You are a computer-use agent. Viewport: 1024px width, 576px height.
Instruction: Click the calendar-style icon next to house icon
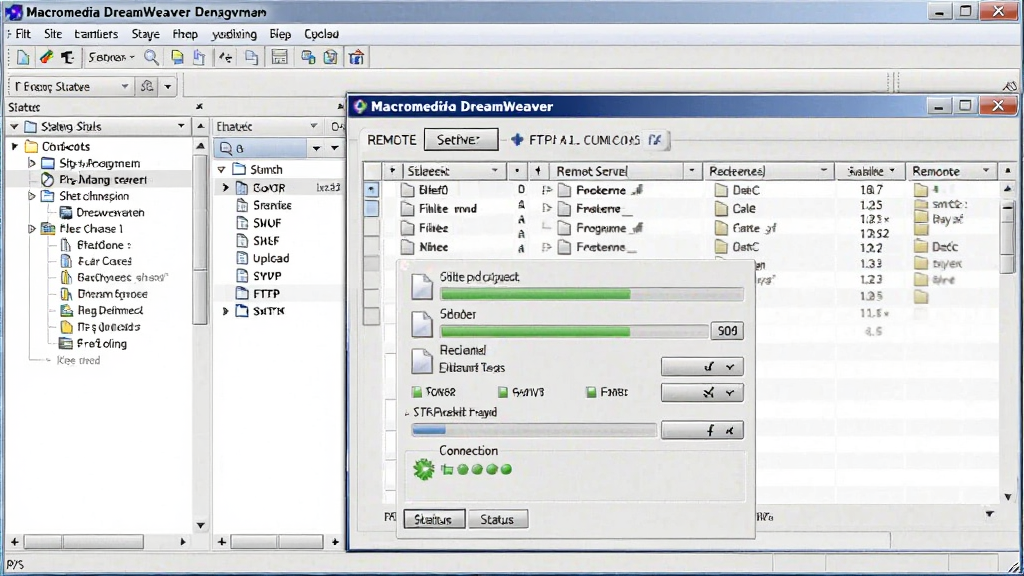click(330, 57)
